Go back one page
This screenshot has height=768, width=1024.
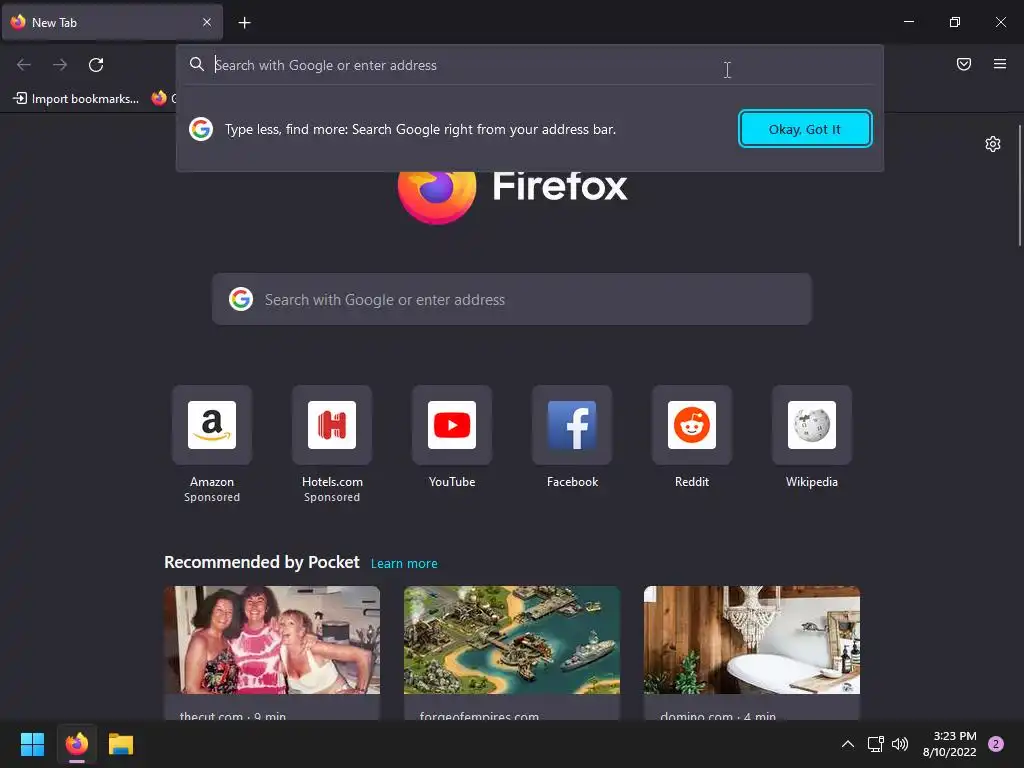tap(24, 65)
